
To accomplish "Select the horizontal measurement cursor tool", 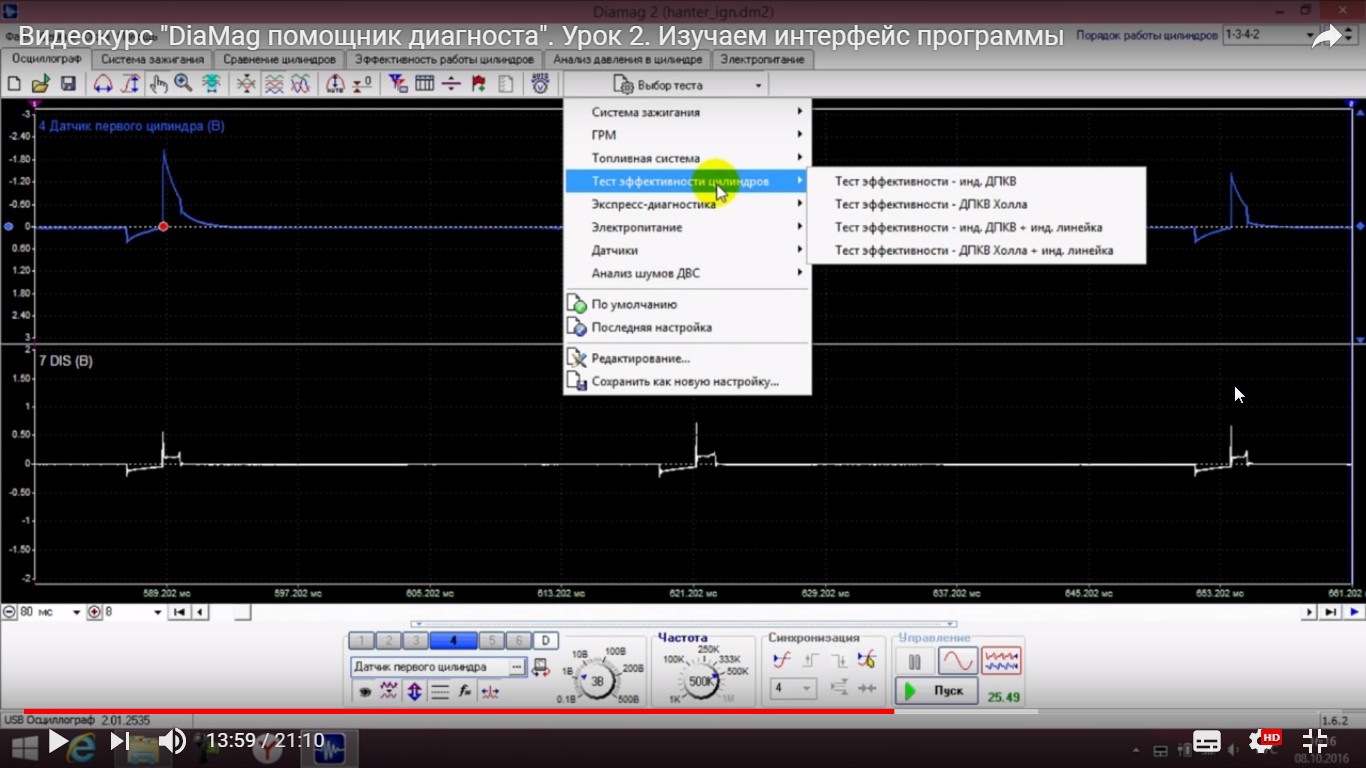I will tap(103, 85).
